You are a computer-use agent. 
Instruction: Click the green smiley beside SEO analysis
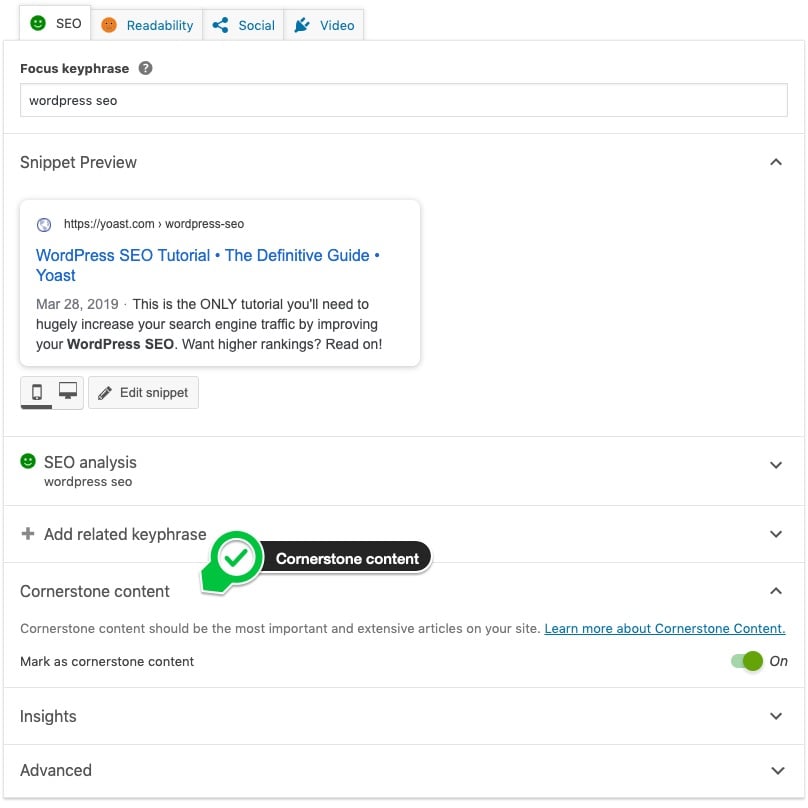pyautogui.click(x=28, y=462)
